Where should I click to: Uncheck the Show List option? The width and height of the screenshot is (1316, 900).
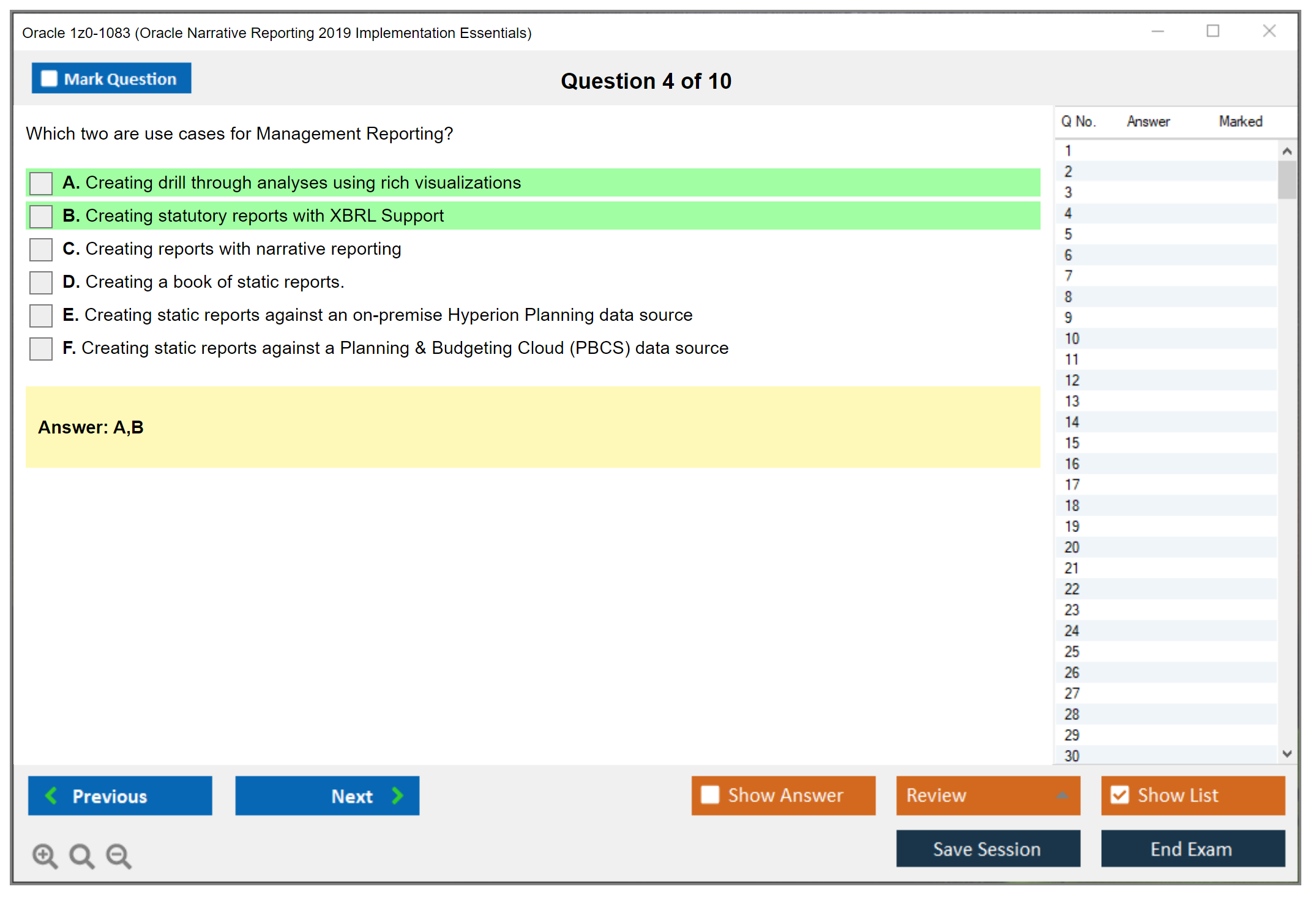(1120, 795)
